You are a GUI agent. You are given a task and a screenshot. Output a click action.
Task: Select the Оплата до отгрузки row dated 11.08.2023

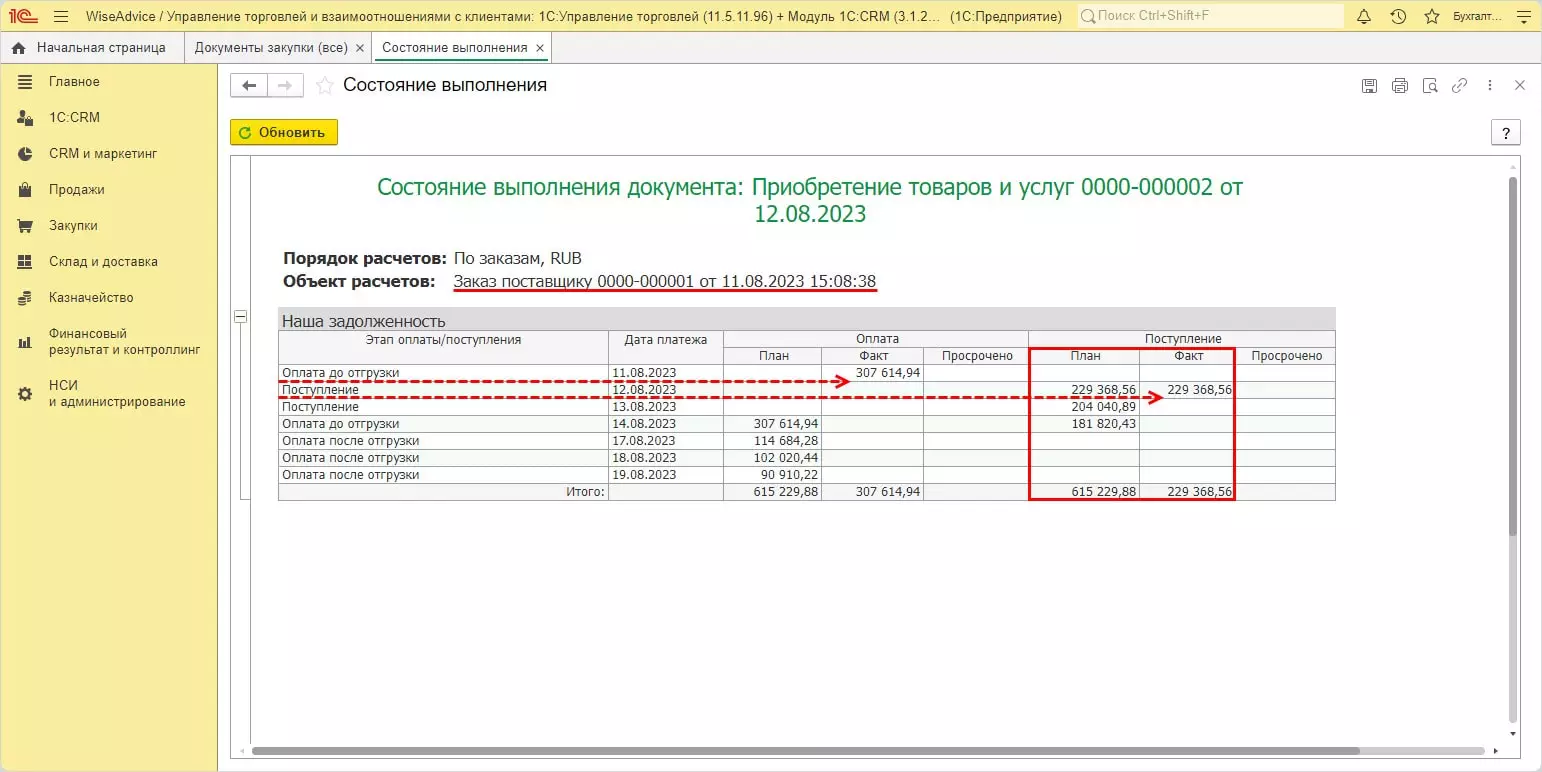click(x=806, y=373)
